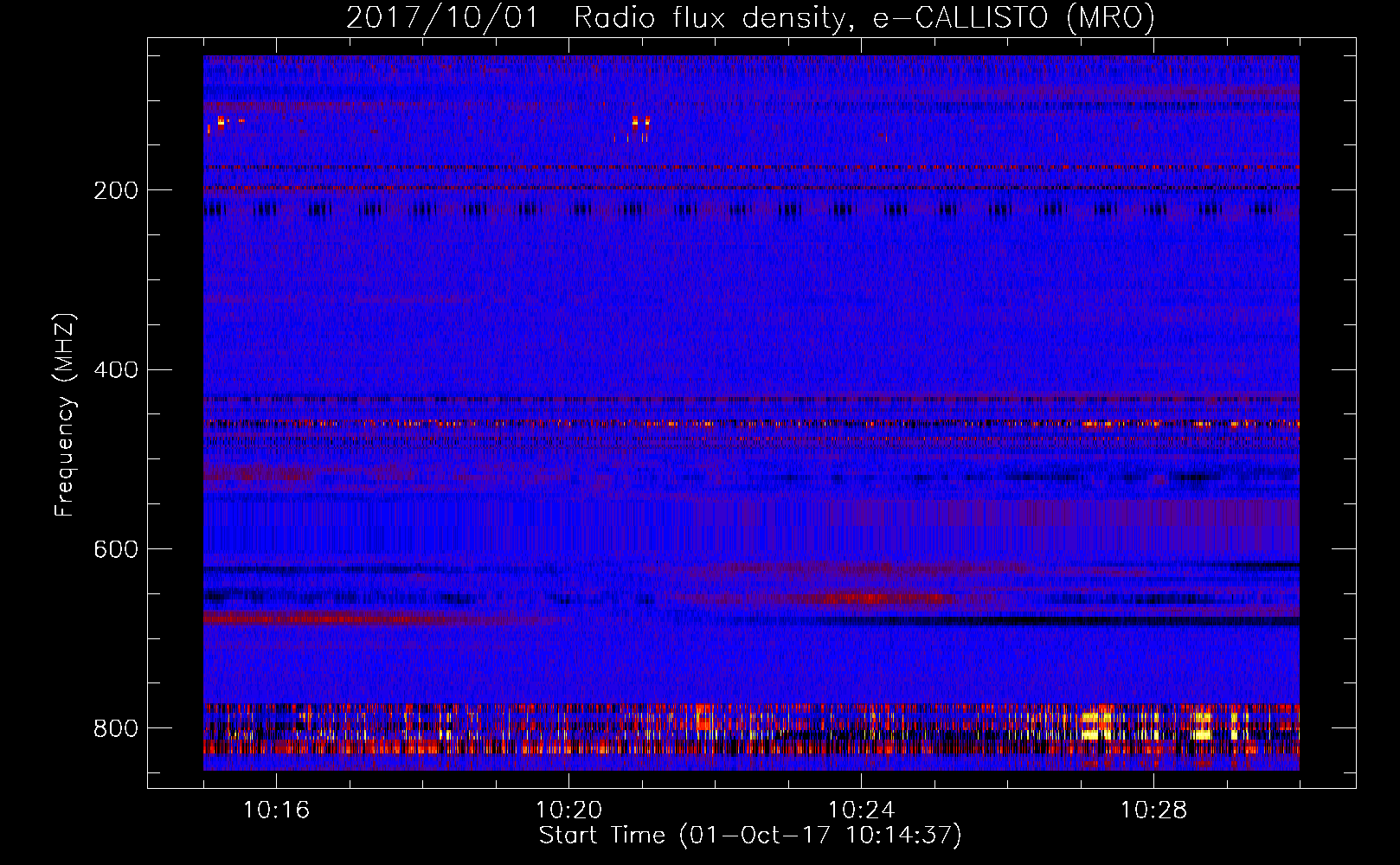Click the 'Frequency (MHZ)' axis label
The height and width of the screenshot is (865, 1400).
[65, 414]
